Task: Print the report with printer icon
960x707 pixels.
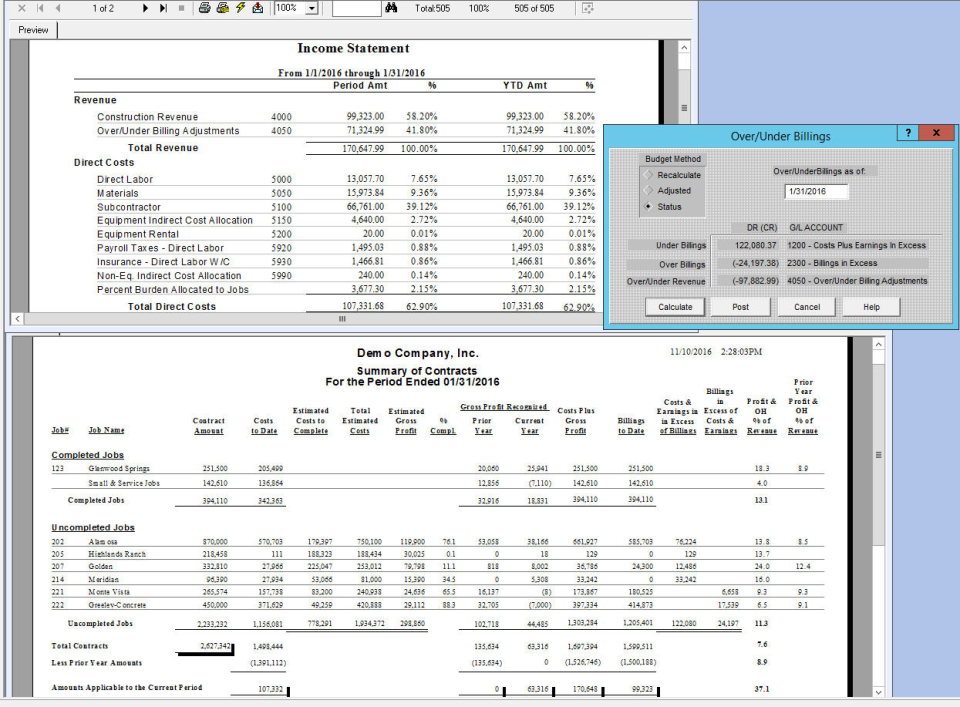Action: point(204,8)
